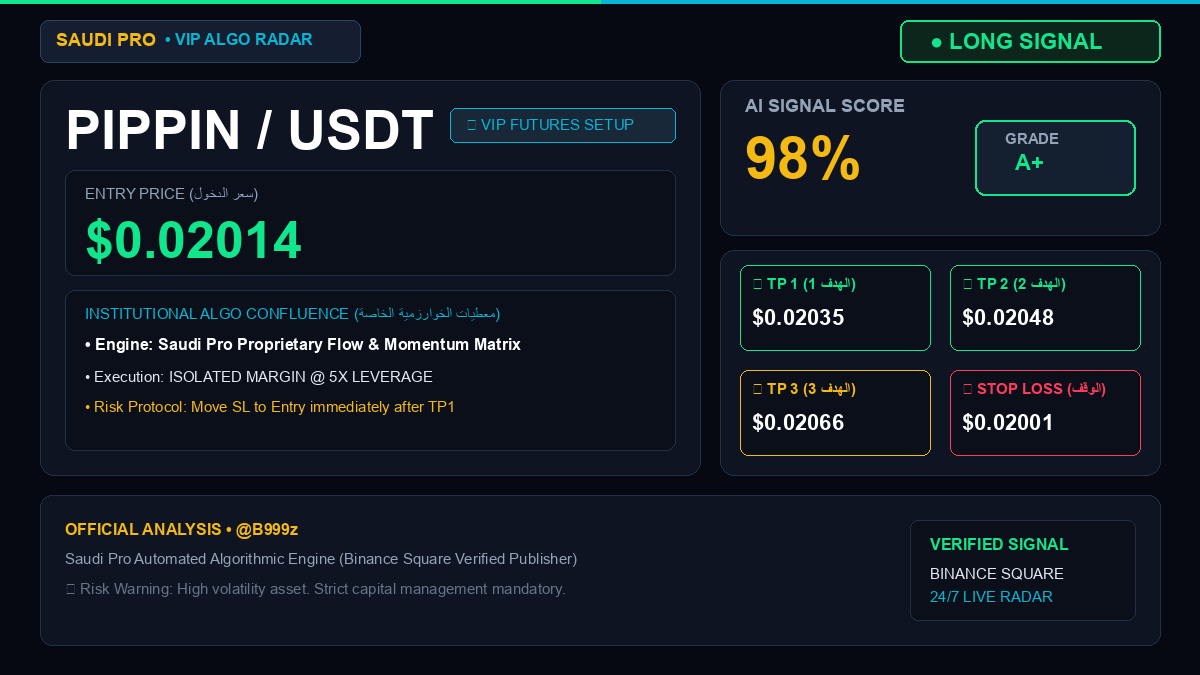Click the Risk Warning icon
This screenshot has height=675, width=1200.
[x=70, y=589]
